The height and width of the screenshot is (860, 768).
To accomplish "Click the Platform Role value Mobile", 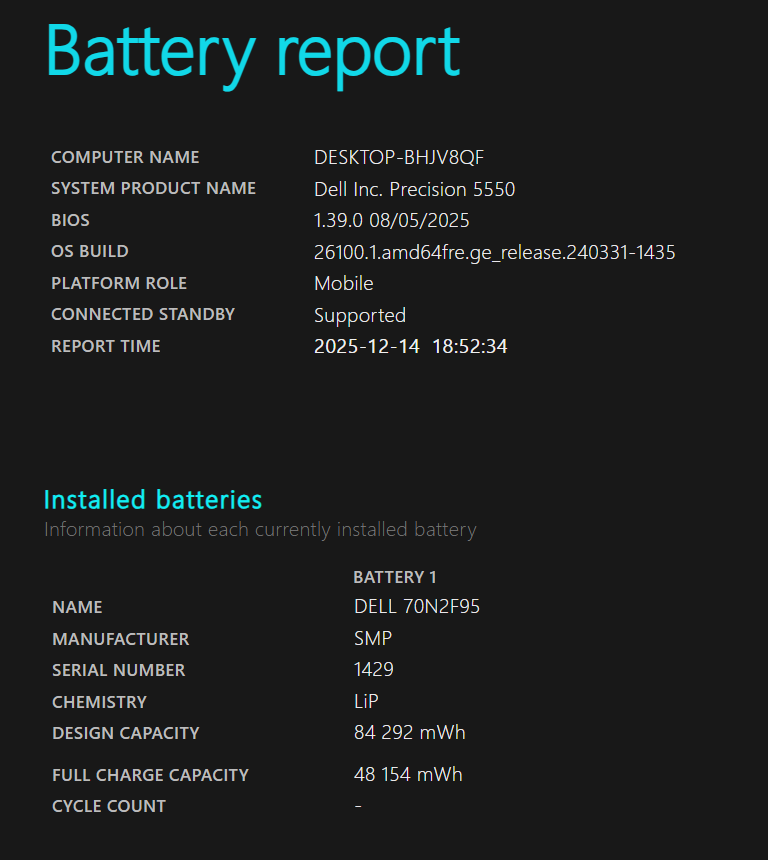I will [x=343, y=283].
